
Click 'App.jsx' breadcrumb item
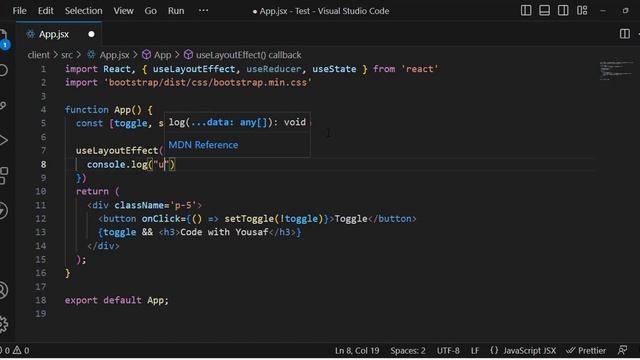[x=114, y=55]
